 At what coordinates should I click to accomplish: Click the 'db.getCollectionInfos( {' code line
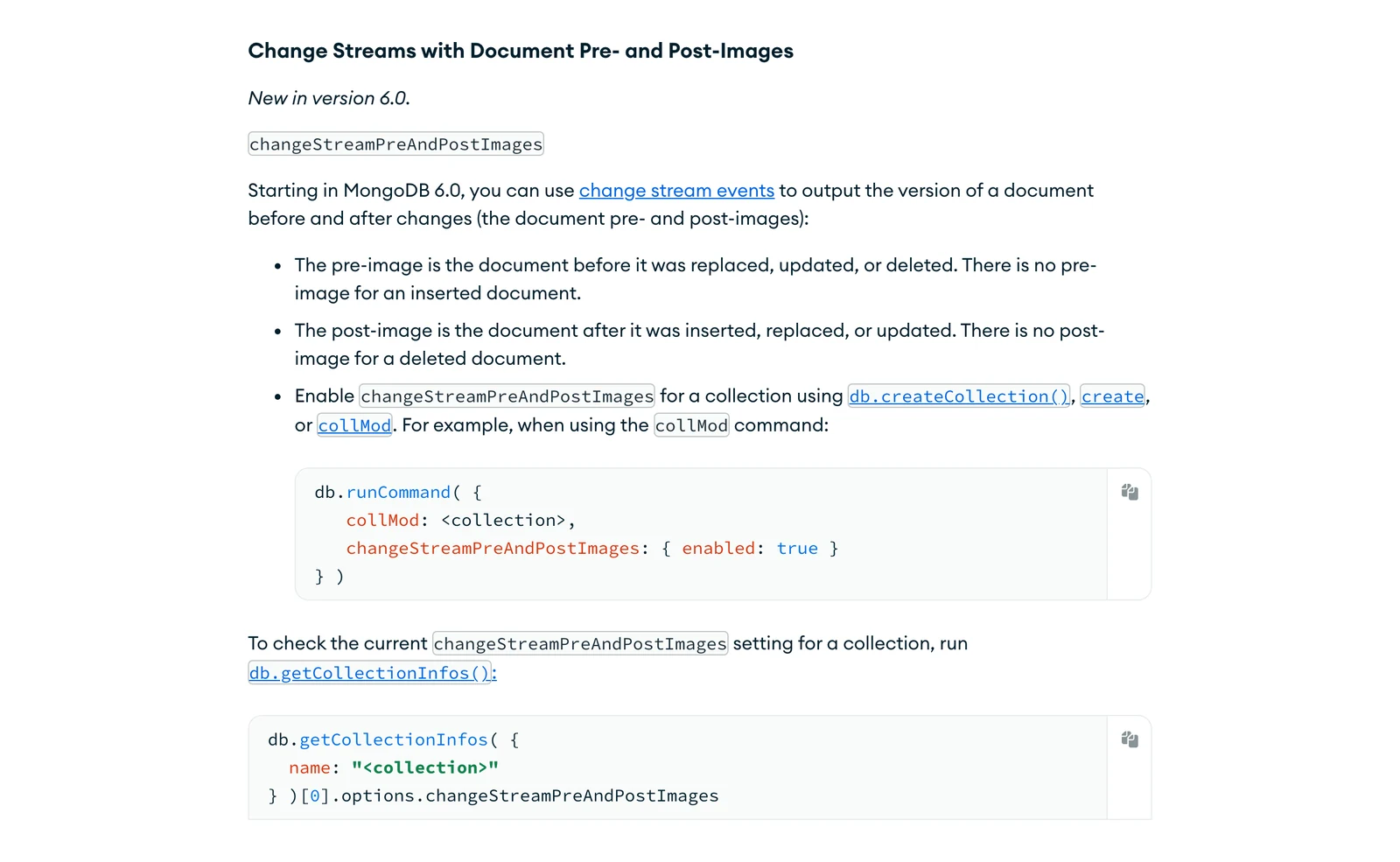tap(394, 739)
